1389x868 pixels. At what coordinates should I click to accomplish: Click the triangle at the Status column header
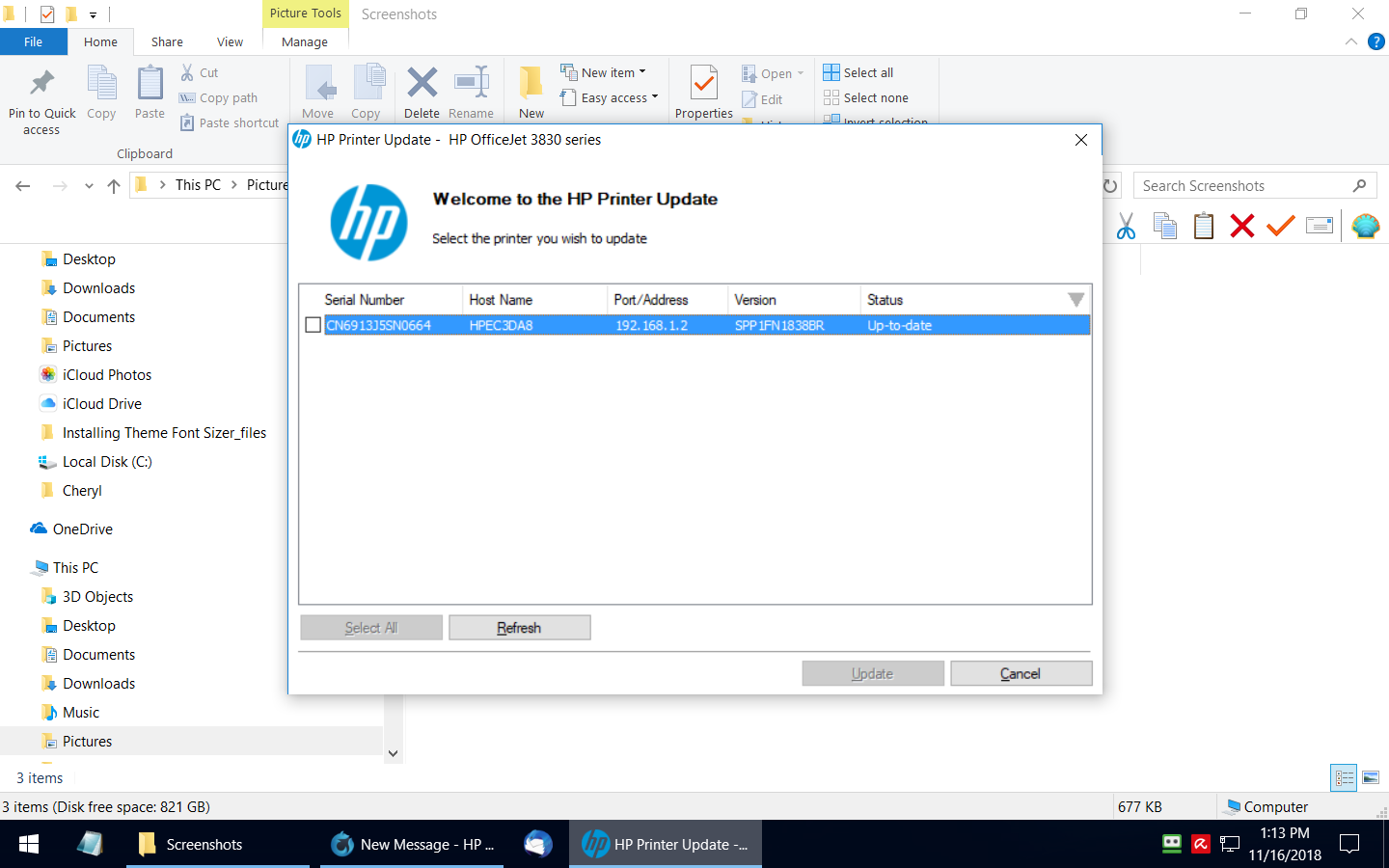coord(1076,300)
